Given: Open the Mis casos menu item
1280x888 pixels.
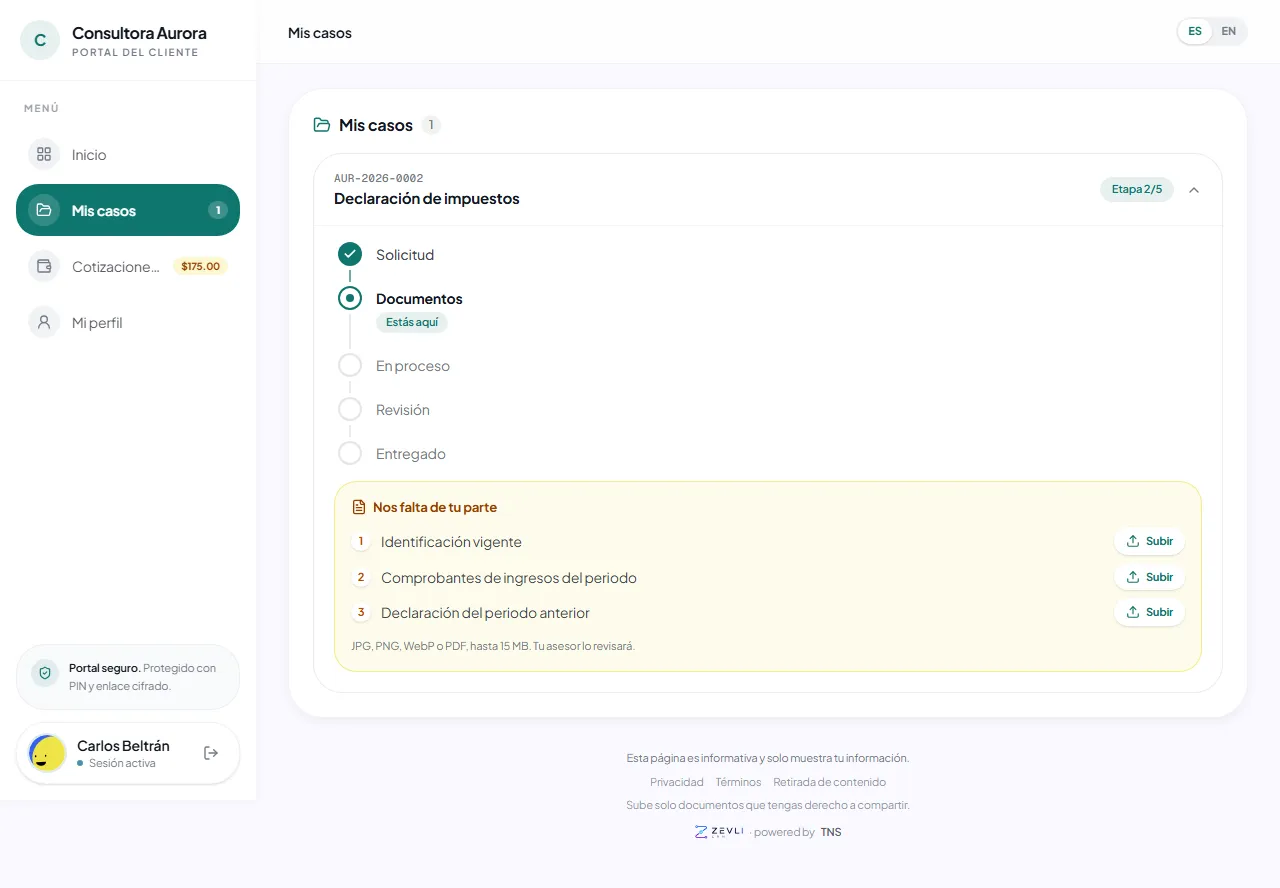Looking at the screenshot, I should tap(128, 210).
